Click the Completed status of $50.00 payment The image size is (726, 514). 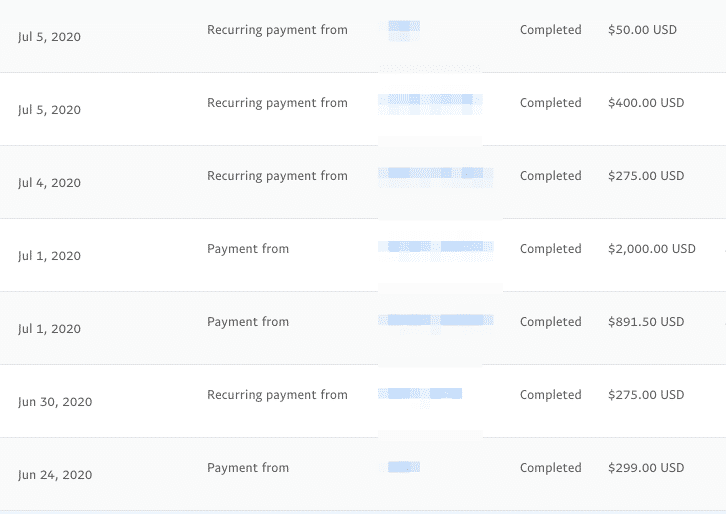click(551, 30)
